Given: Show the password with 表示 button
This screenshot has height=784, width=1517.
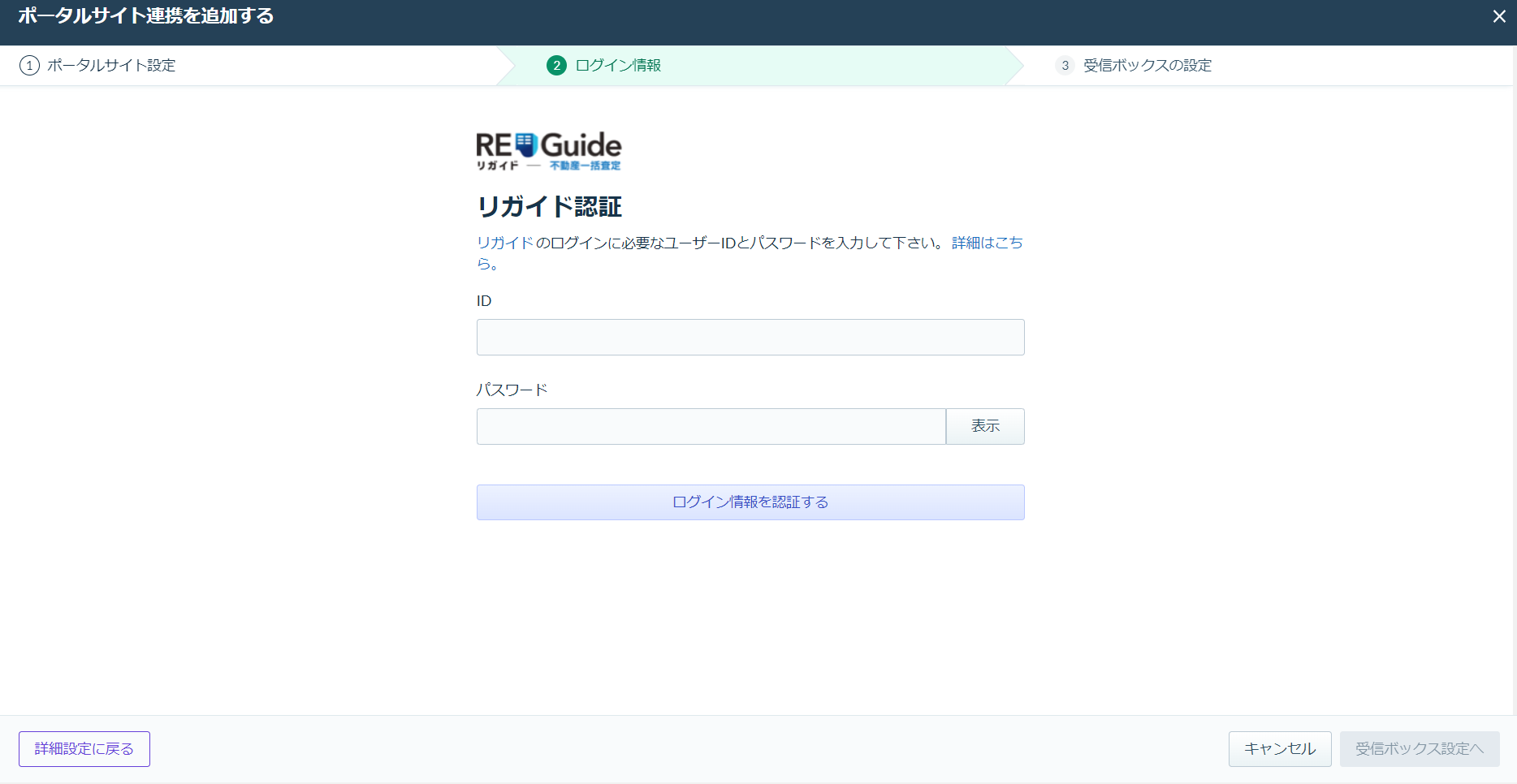Looking at the screenshot, I should (x=985, y=426).
